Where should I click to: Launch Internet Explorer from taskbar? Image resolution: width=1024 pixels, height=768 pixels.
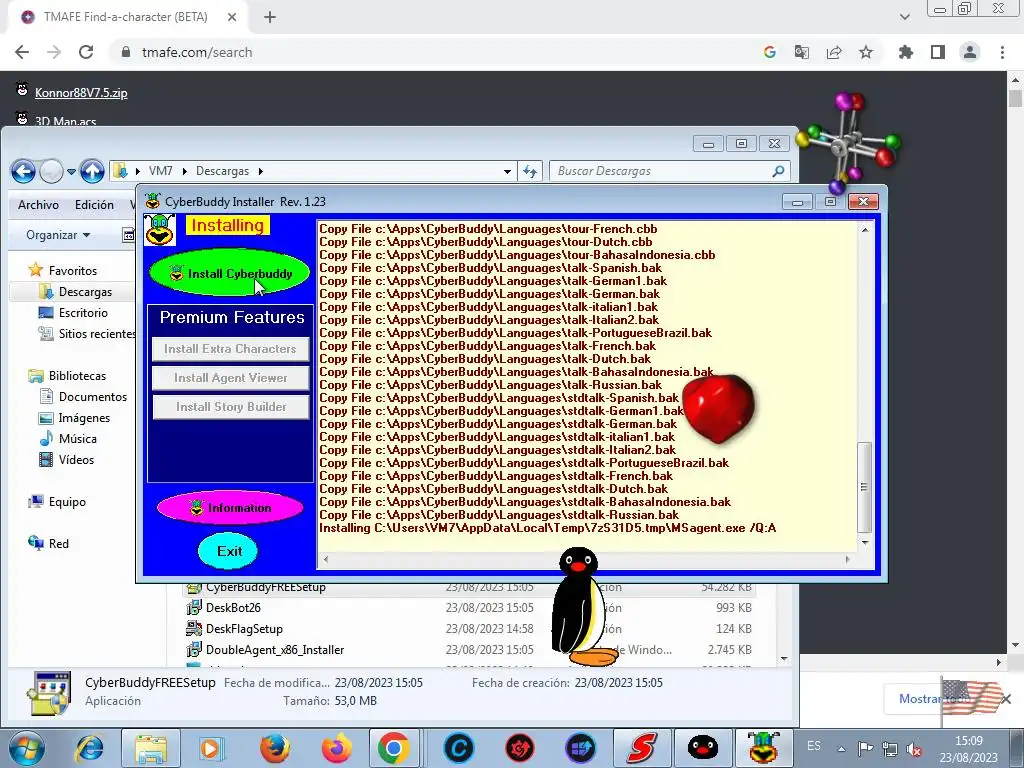tap(89, 748)
